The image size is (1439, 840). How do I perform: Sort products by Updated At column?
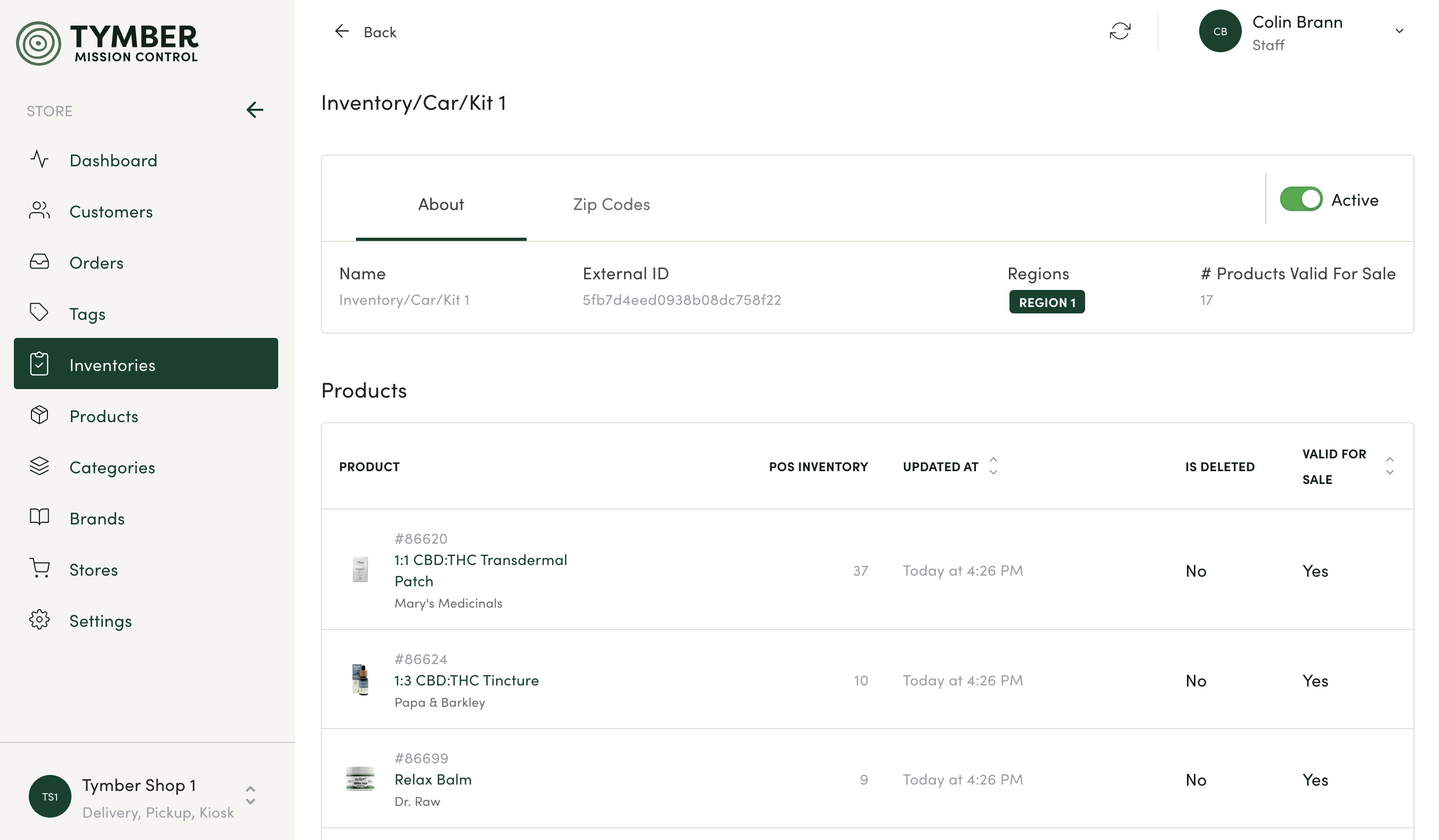(x=992, y=466)
